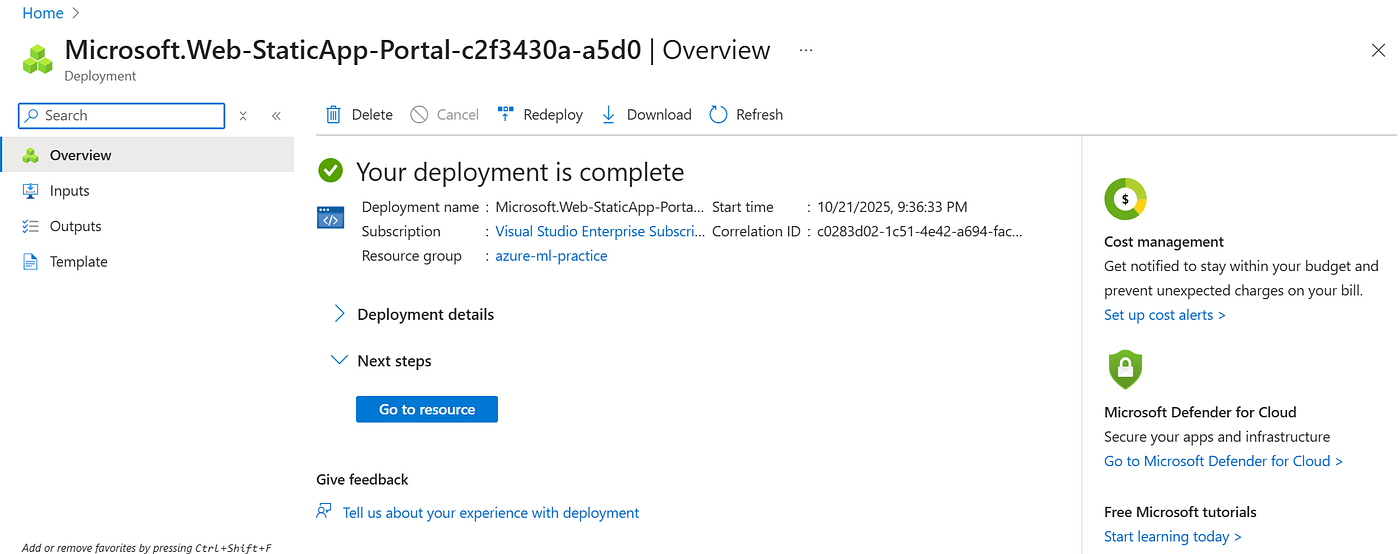Click the Redeploy icon in toolbar
This screenshot has width=1400, height=554.
[506, 114]
